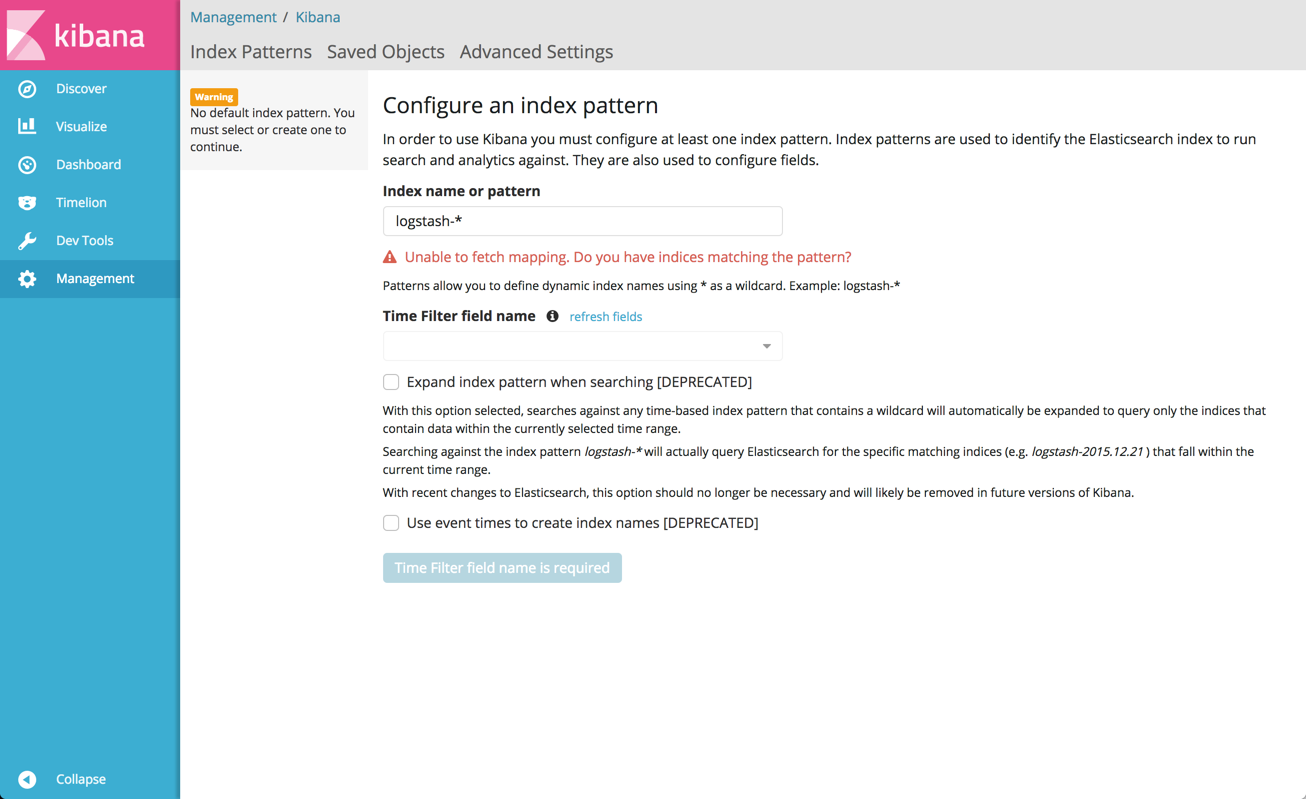The width and height of the screenshot is (1306, 799).
Task: Switch to the Saved Objects tab
Action: [x=386, y=52]
